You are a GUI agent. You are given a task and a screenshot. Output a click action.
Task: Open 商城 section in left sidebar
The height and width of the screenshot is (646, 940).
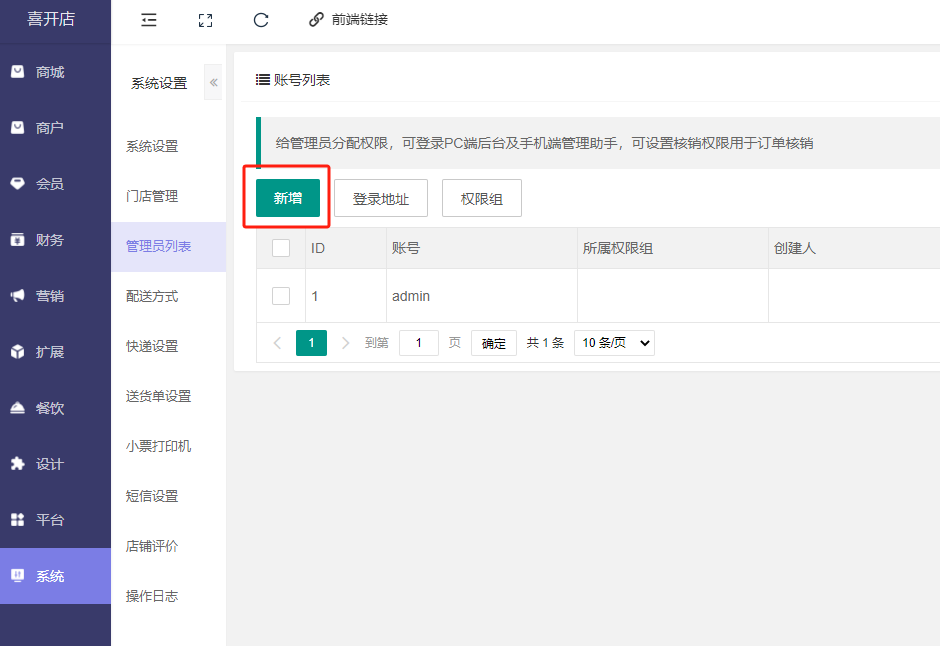49,72
